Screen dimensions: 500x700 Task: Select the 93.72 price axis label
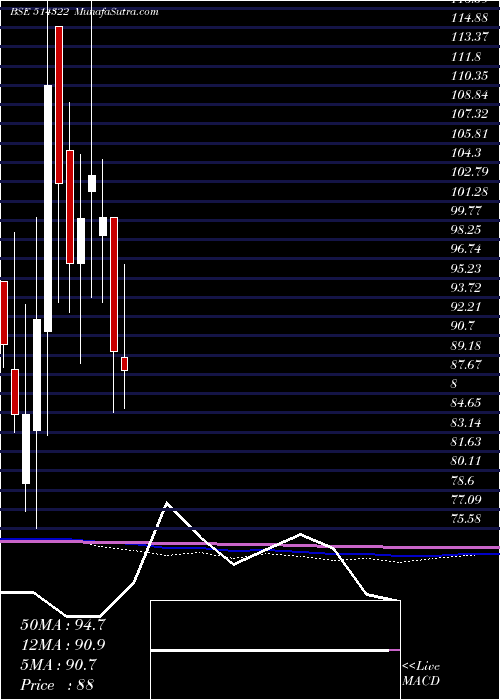coord(466,287)
